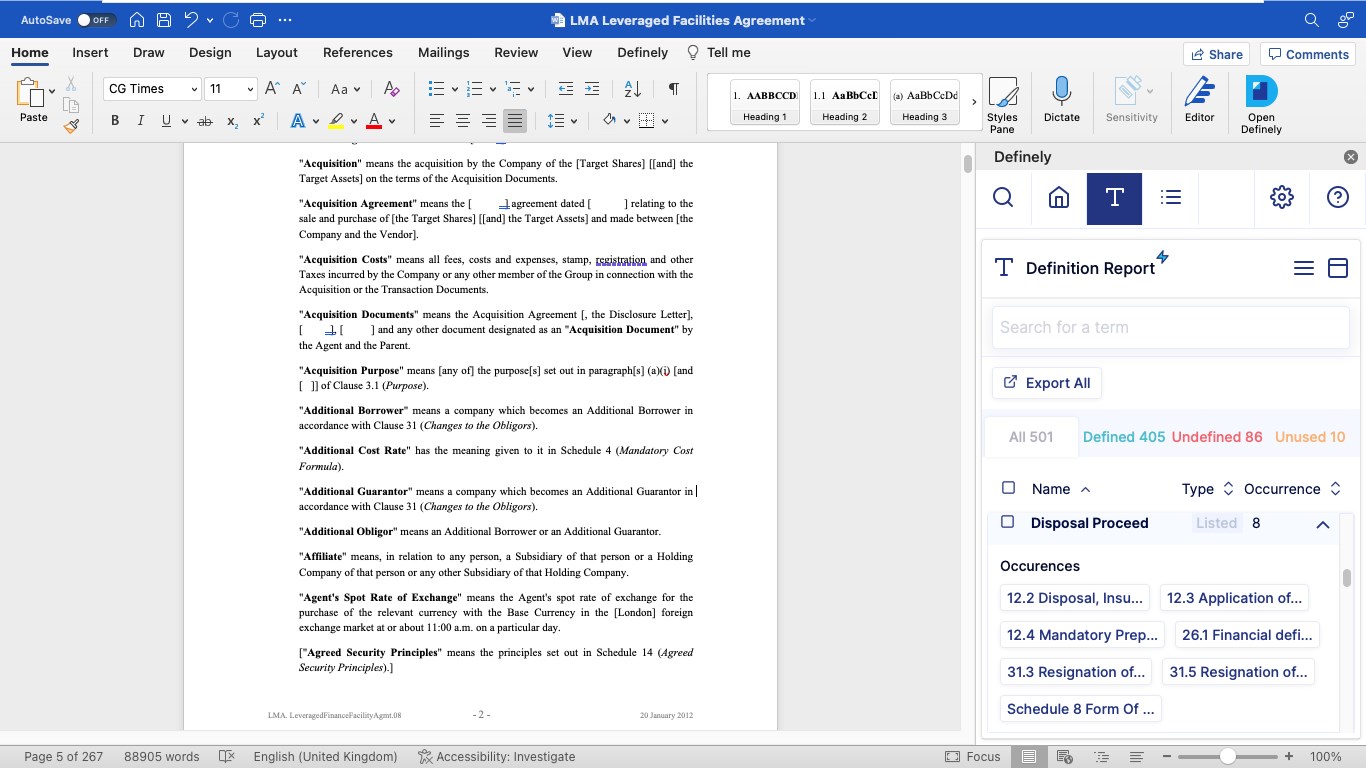Open the Styles Pane
1366x768 pixels.
pos(1002,105)
